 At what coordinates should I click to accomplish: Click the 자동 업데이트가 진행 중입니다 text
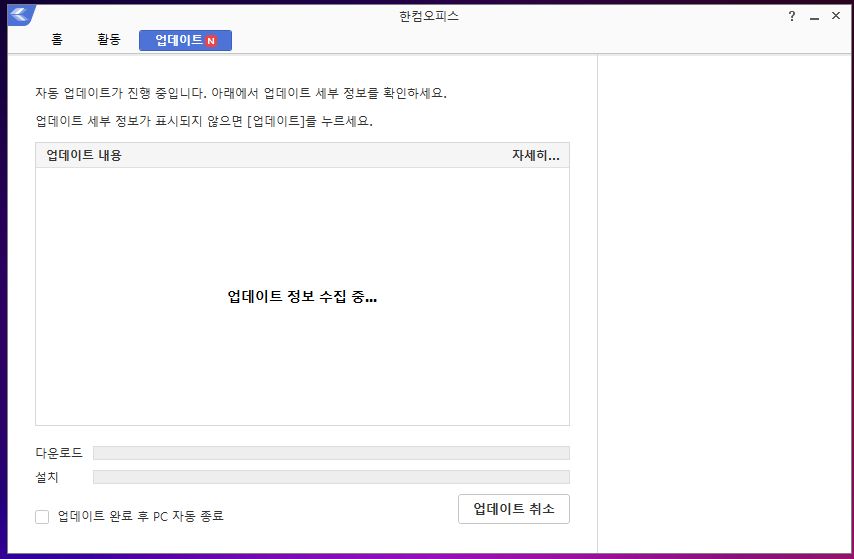coord(123,93)
